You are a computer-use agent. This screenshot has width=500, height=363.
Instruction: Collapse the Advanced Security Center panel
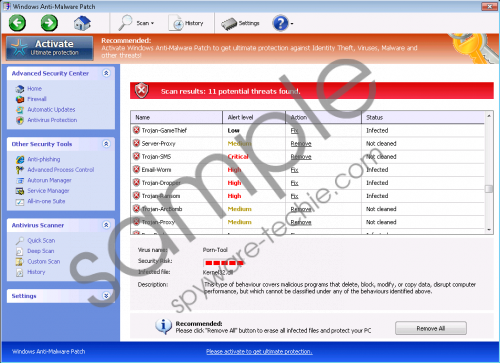click(x=106, y=73)
